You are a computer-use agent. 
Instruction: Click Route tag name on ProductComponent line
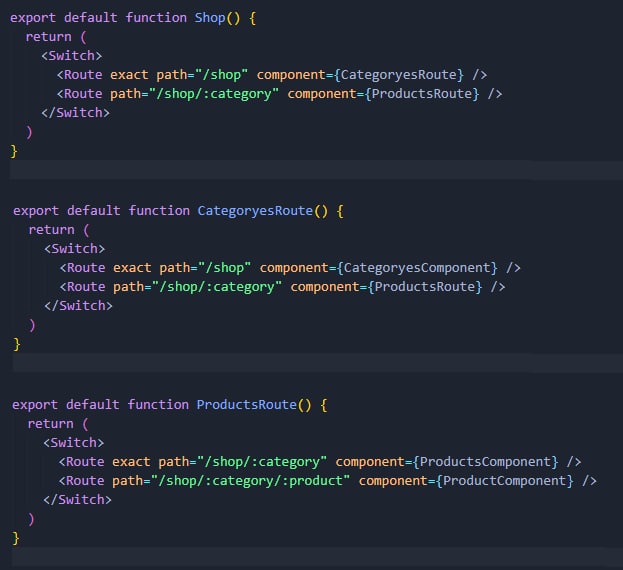tap(85, 481)
